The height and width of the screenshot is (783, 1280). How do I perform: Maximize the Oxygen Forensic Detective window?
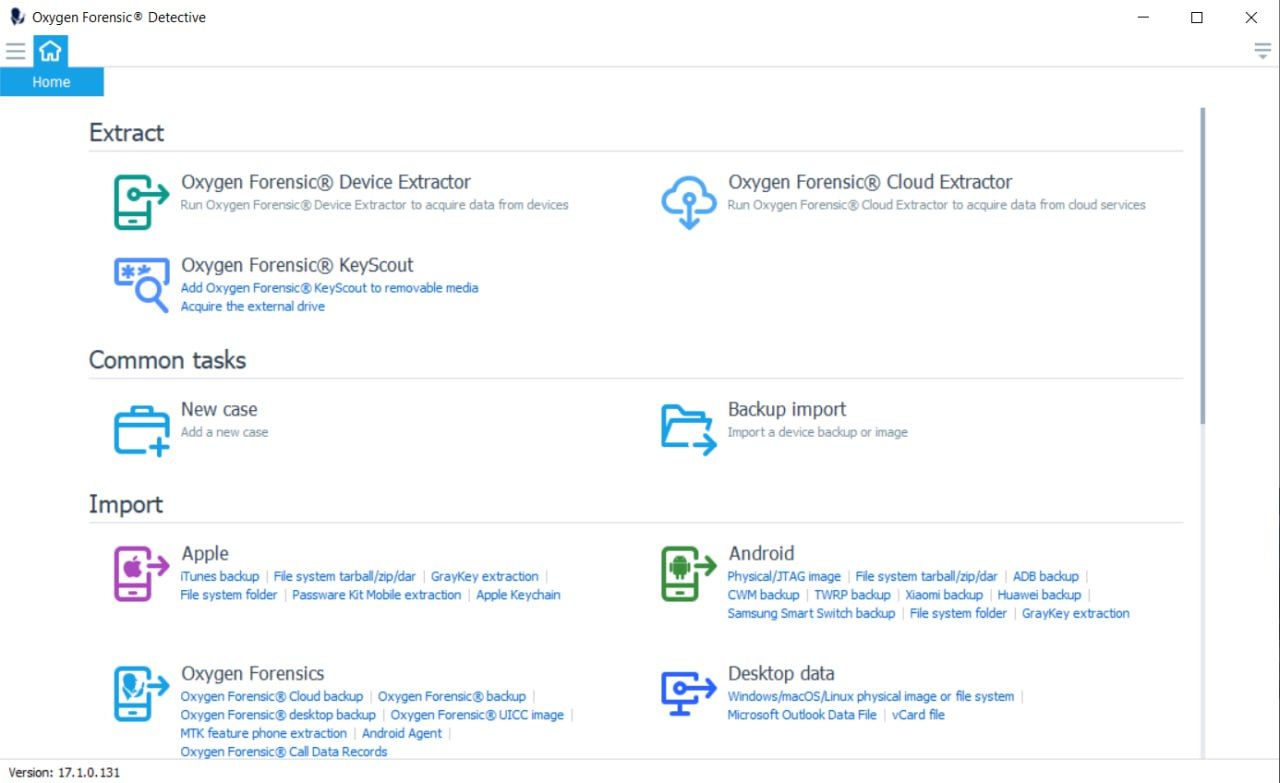pyautogui.click(x=1197, y=17)
